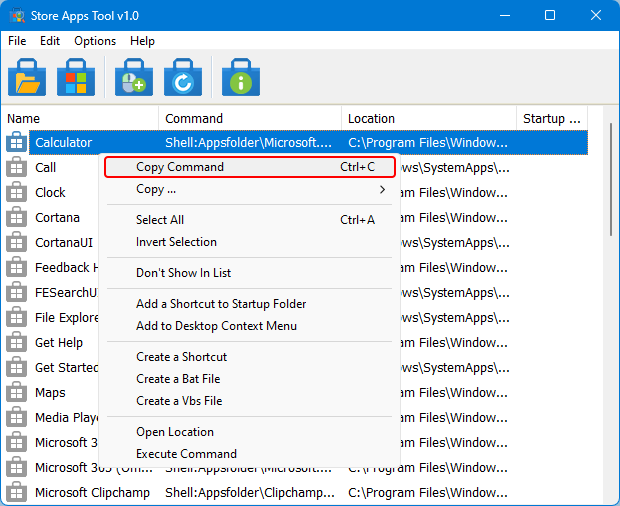Click the Windows logo store bag toolbar icon
The height and width of the screenshot is (506, 620).
(76, 77)
